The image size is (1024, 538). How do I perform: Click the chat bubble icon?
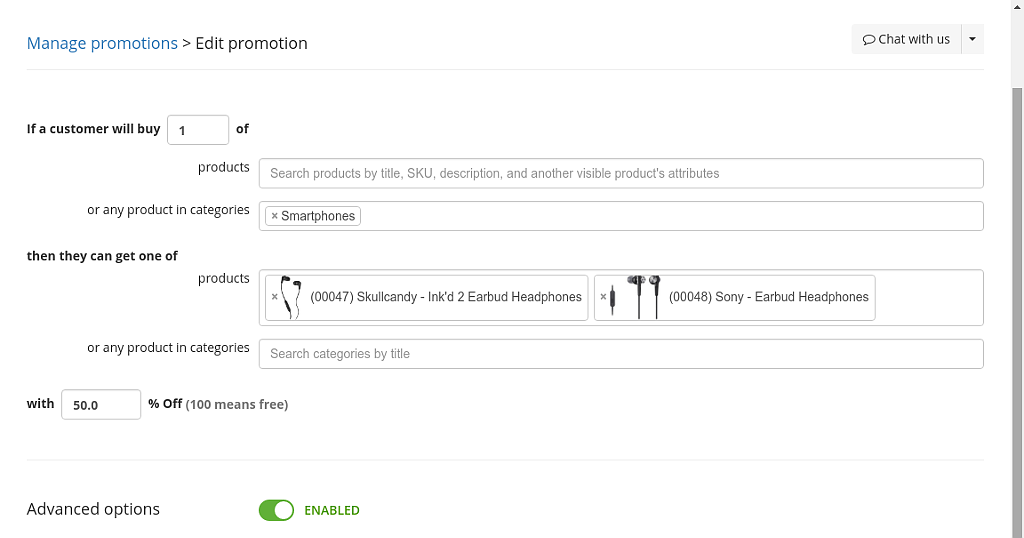click(x=868, y=40)
